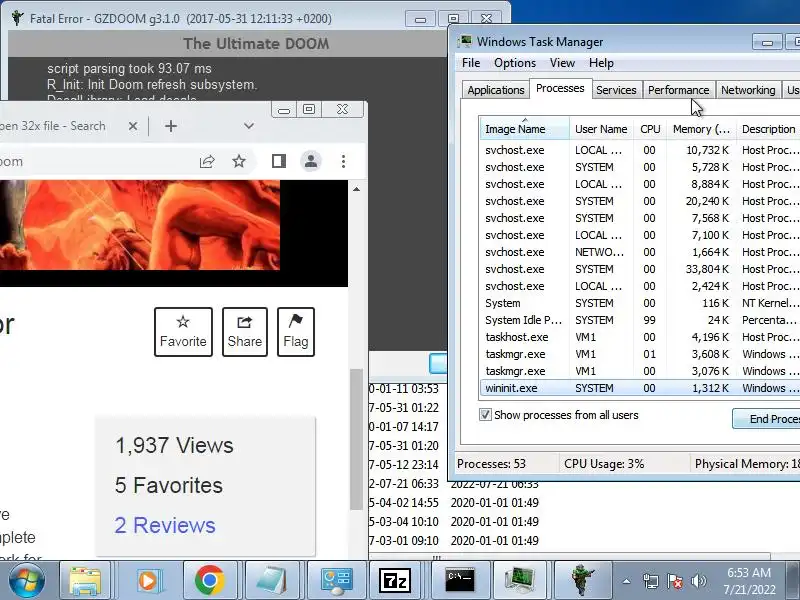Click the Share button on page
The height and width of the screenshot is (600, 800).
point(245,332)
